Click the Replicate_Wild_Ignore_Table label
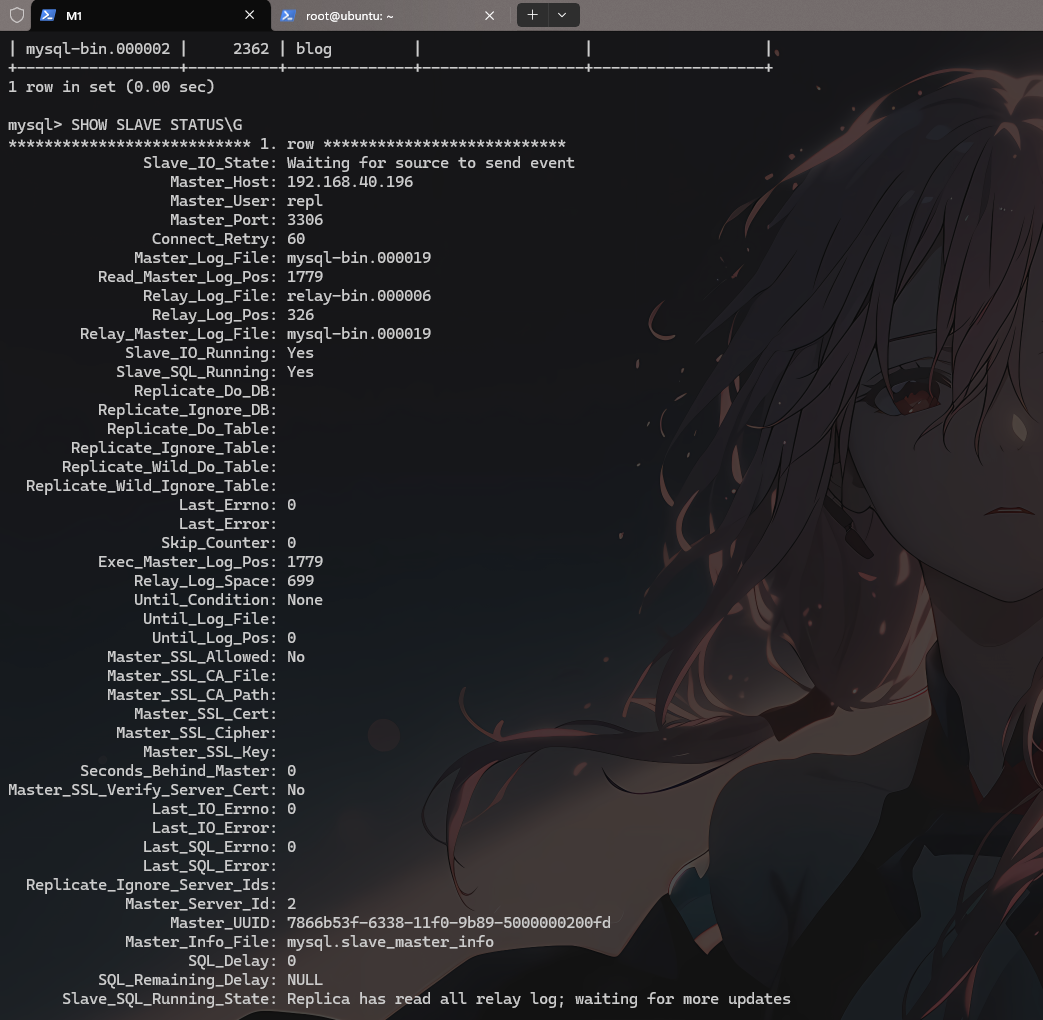Image resolution: width=1043 pixels, height=1020 pixels. pos(151,486)
